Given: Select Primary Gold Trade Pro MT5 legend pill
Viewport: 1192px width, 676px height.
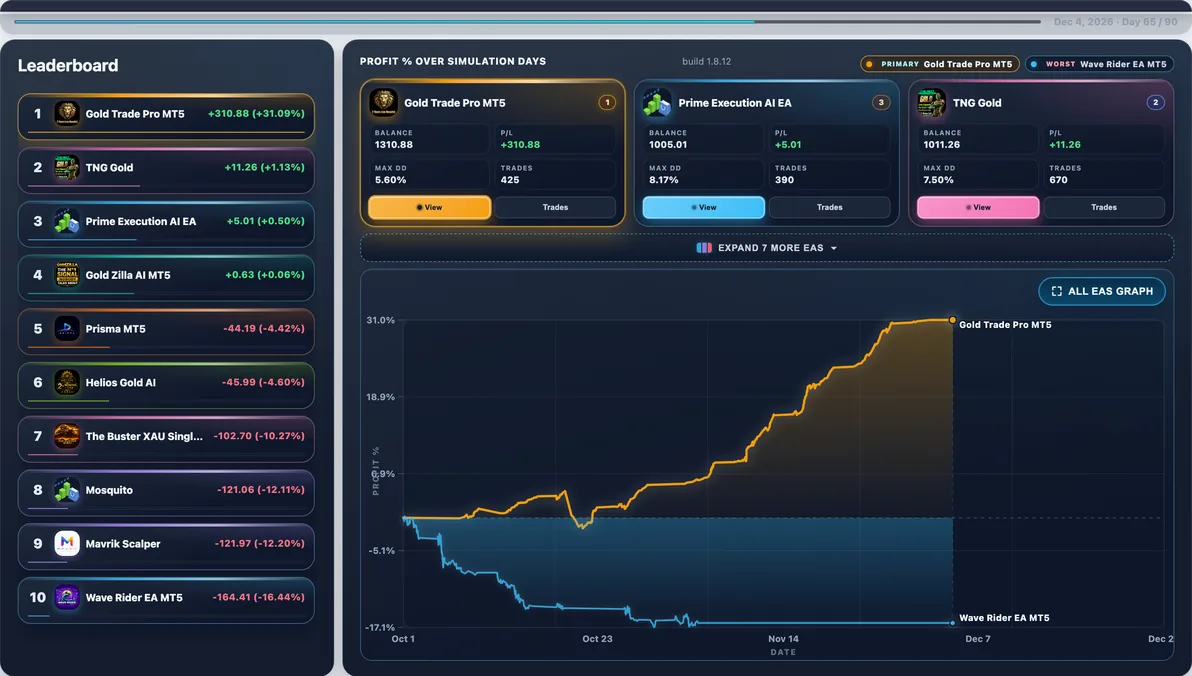Looking at the screenshot, I should coord(940,64).
